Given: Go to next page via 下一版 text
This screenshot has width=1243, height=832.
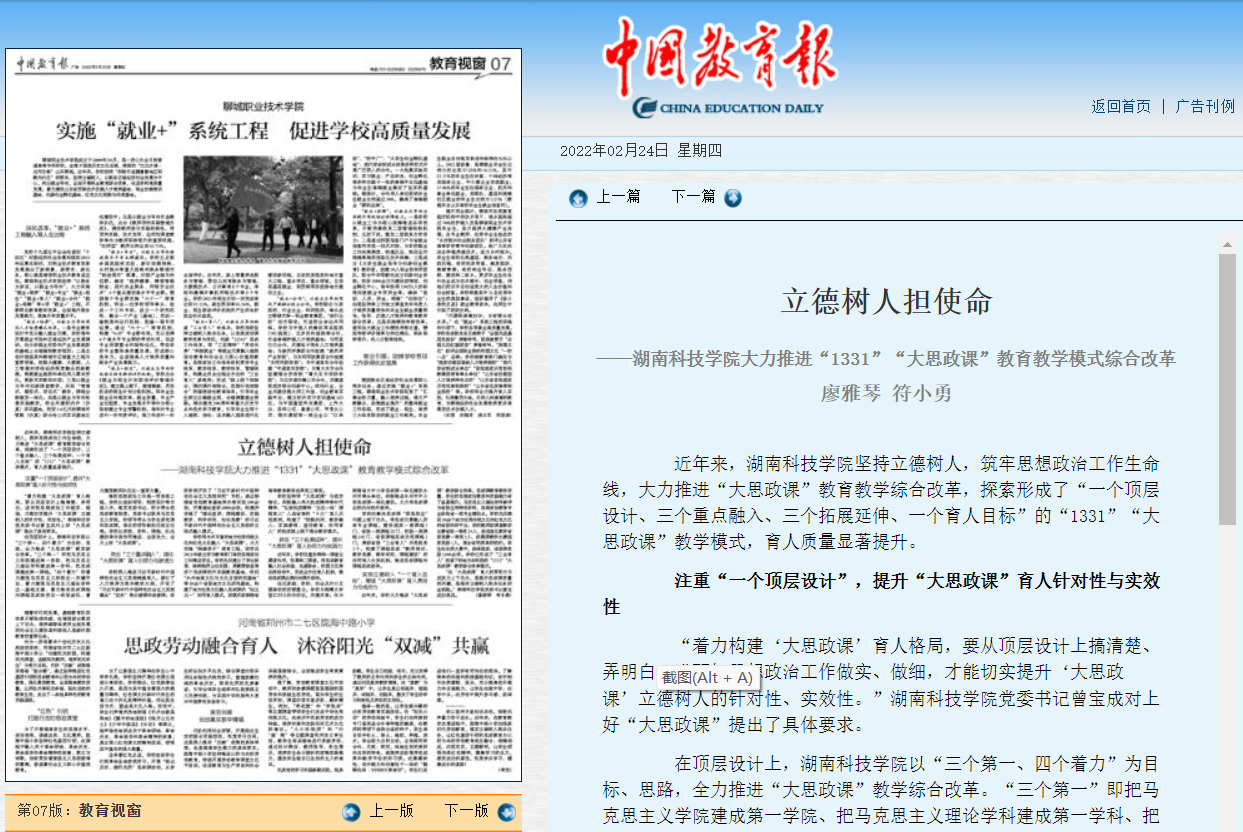Looking at the screenshot, I should 466,811.
